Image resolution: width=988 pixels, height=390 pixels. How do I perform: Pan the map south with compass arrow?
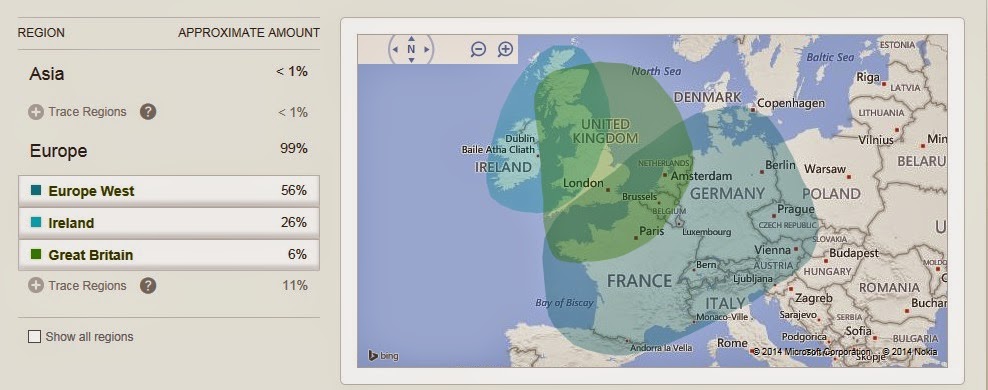411,60
